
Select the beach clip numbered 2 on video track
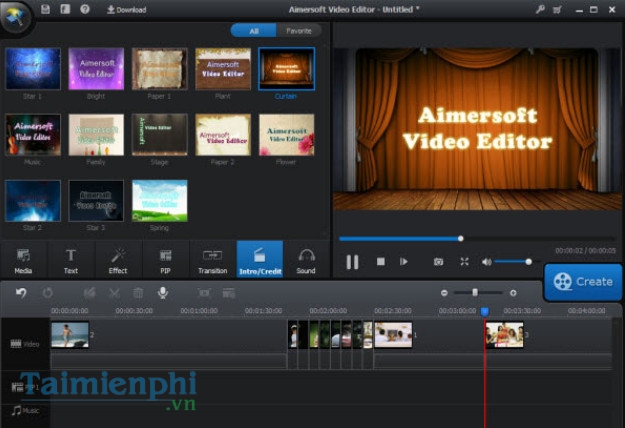coord(70,335)
